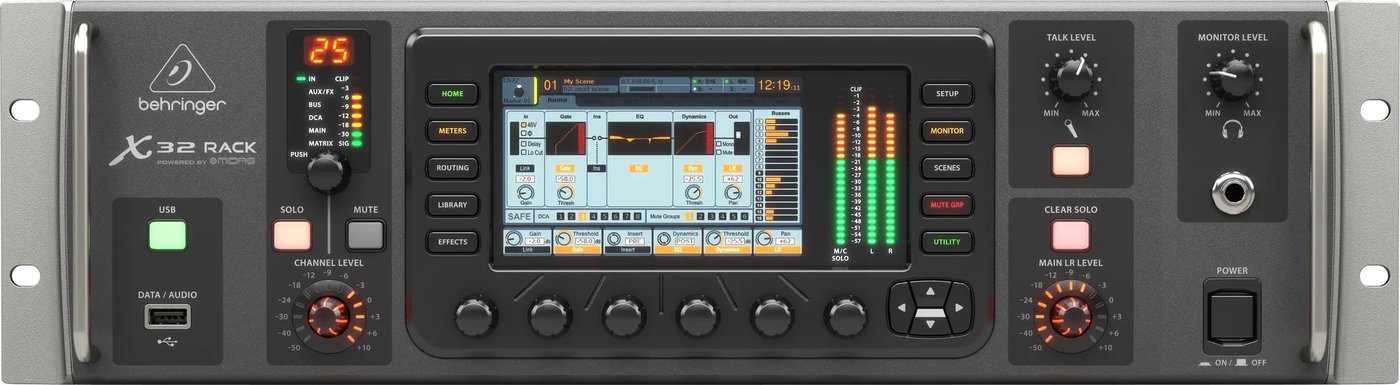This screenshot has width=1400, height=385.
Task: Click the orange Dyn button
Action: point(693,168)
